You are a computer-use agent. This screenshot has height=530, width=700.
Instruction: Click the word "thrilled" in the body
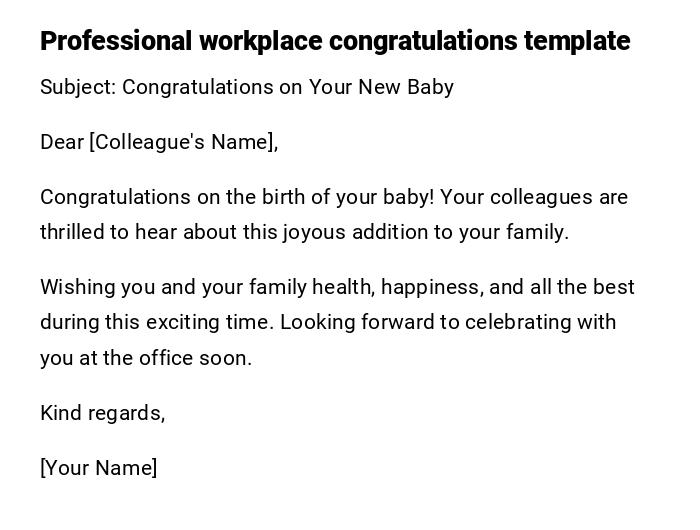71,232
